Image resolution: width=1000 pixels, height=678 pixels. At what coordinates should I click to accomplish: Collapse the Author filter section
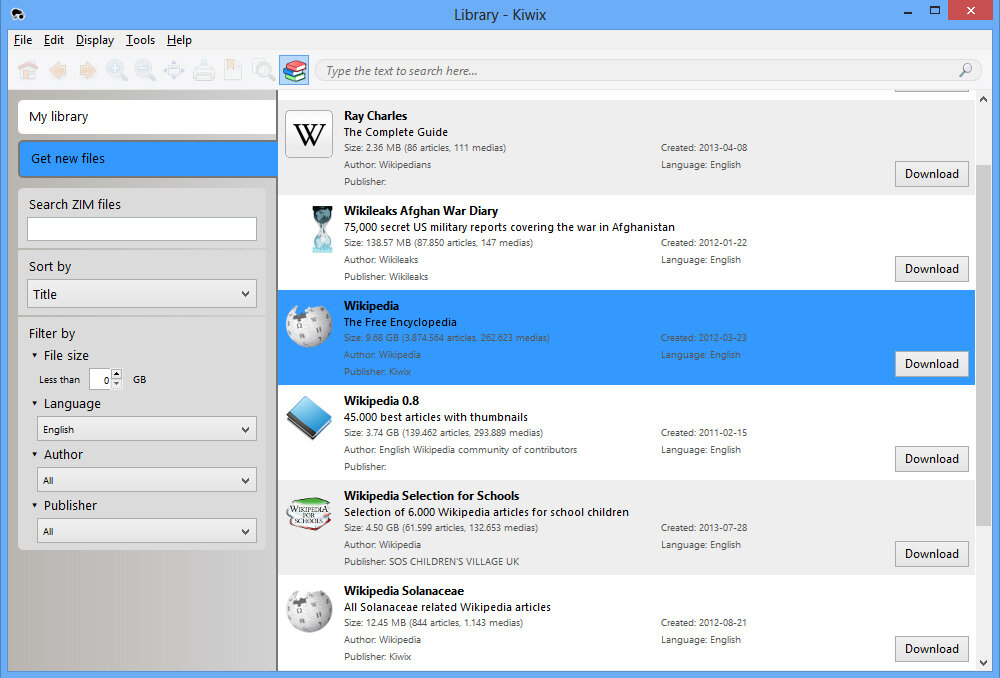(34, 454)
